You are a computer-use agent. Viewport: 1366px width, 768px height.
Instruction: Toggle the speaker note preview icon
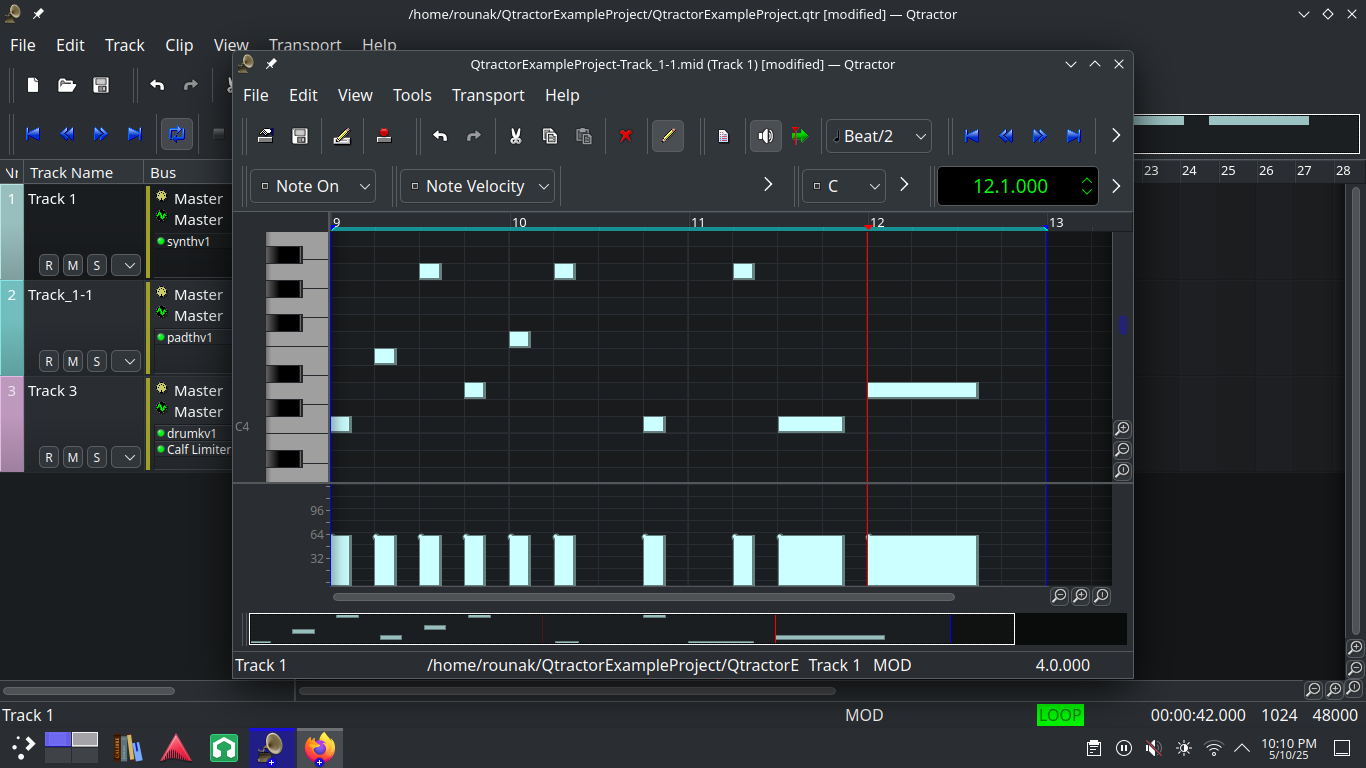click(x=765, y=136)
